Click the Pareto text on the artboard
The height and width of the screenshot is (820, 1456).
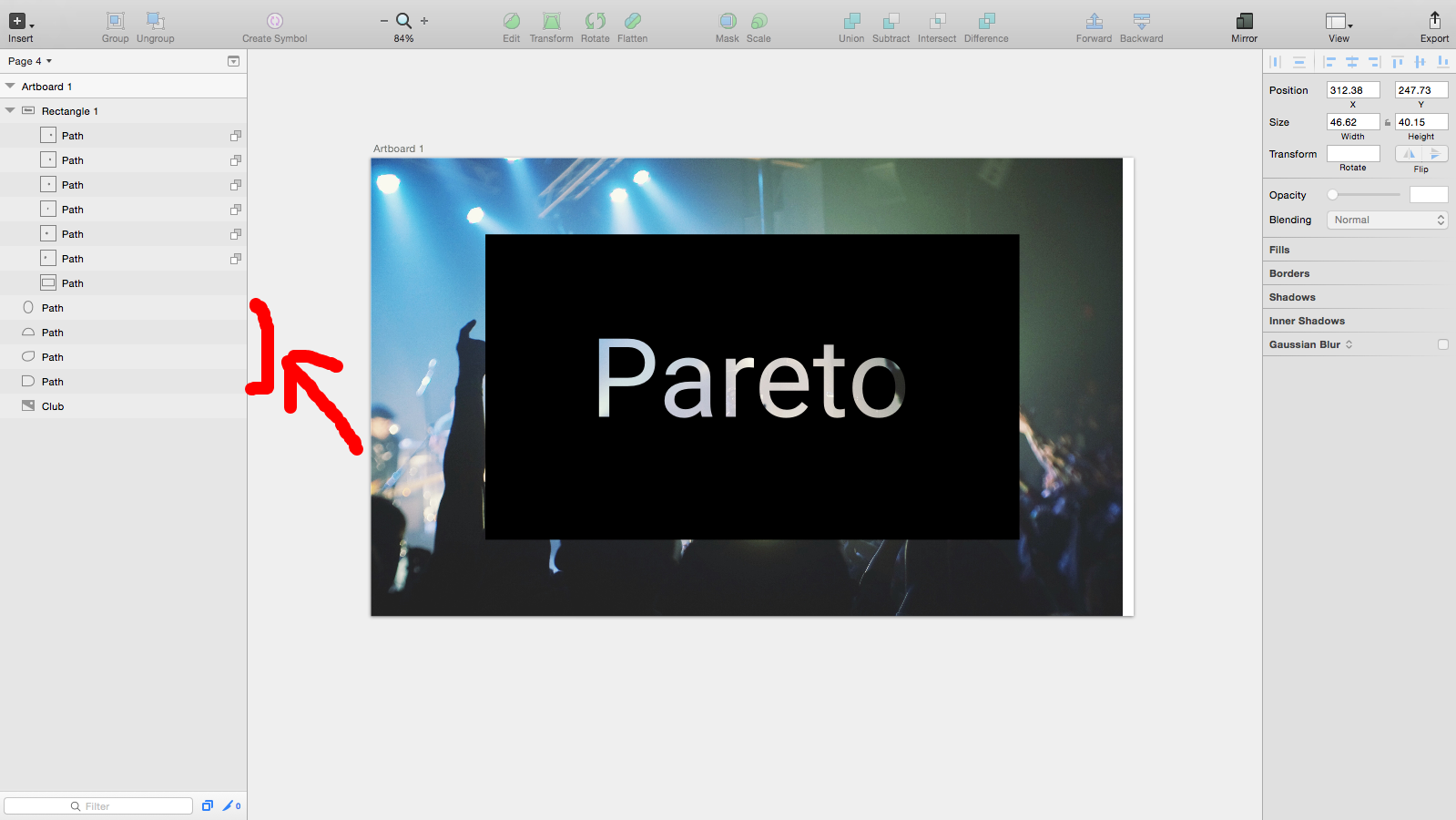click(750, 378)
